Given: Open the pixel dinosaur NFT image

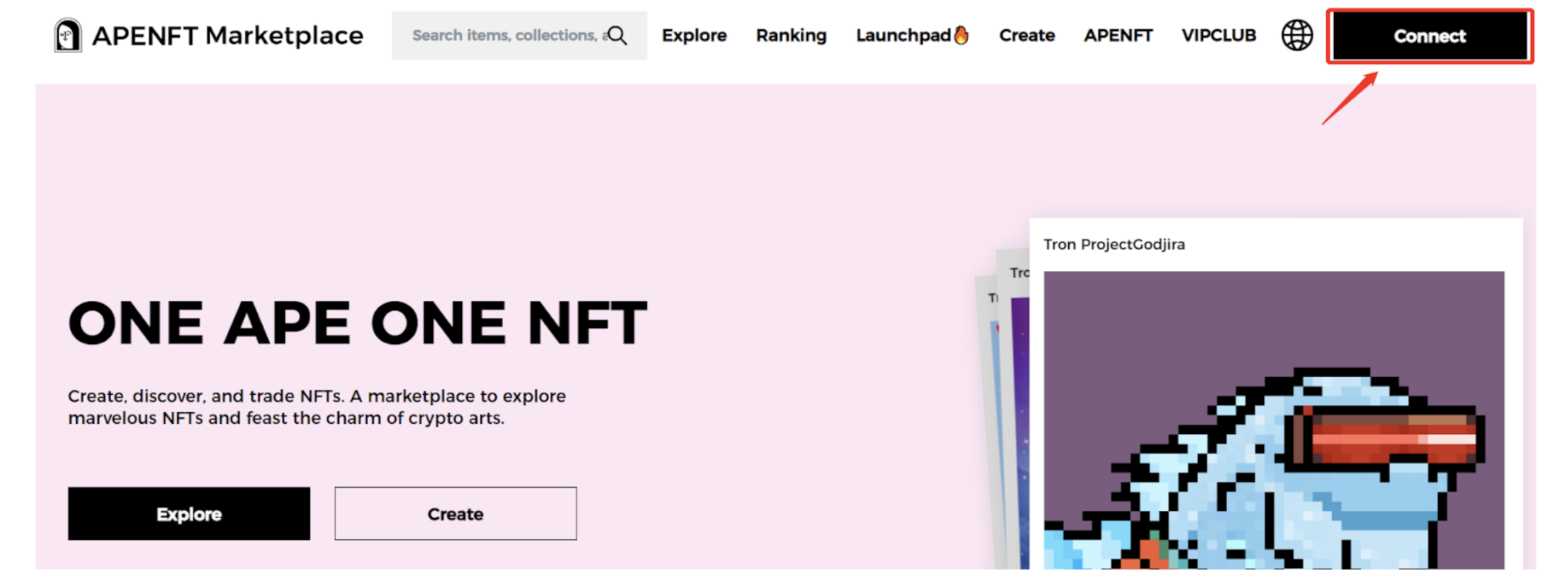Looking at the screenshot, I should (x=1274, y=420).
